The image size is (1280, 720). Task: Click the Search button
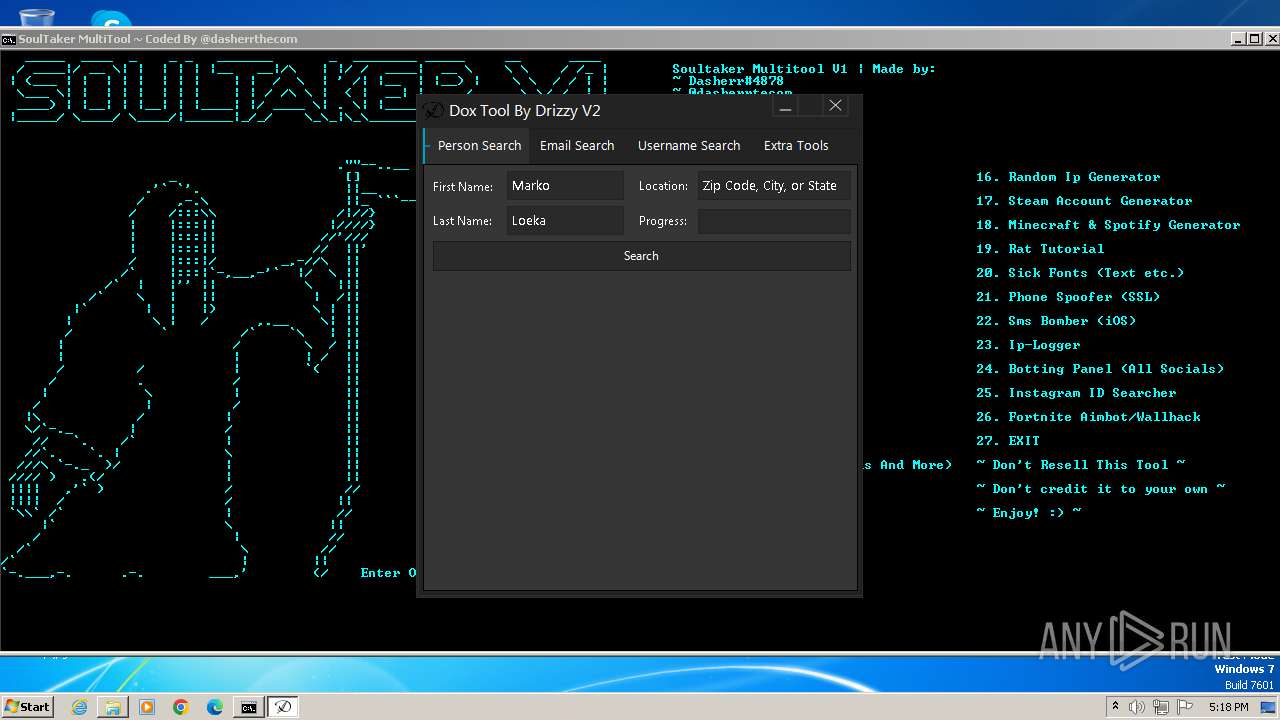[641, 256]
